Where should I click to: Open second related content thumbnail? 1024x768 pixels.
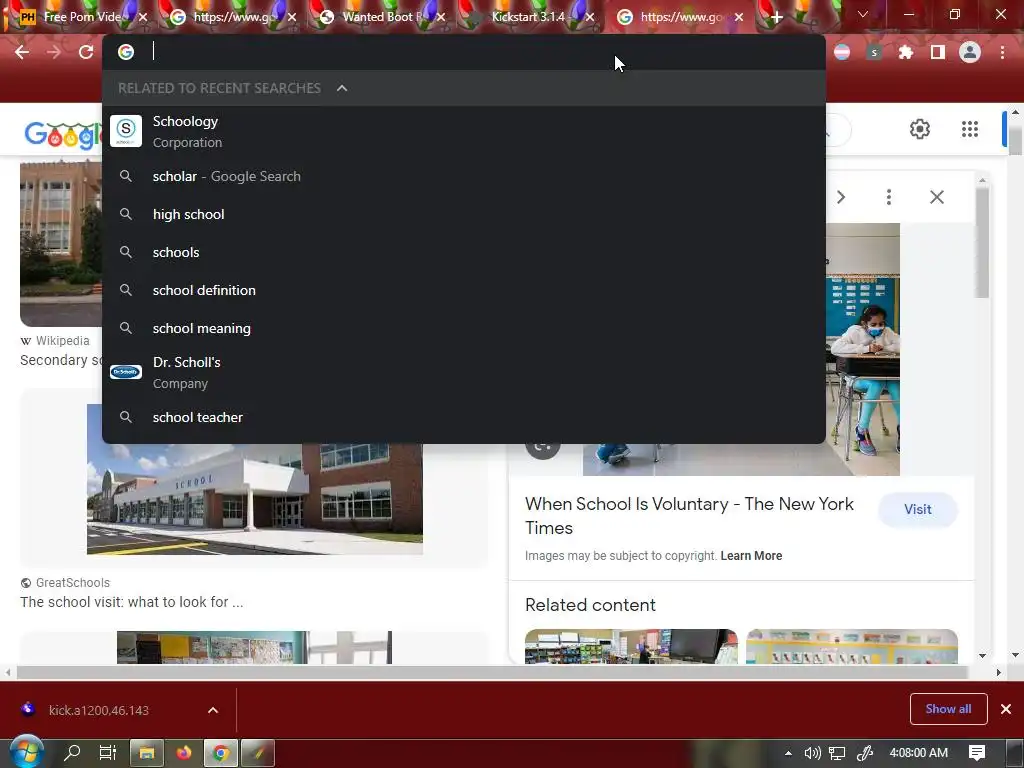(x=852, y=647)
